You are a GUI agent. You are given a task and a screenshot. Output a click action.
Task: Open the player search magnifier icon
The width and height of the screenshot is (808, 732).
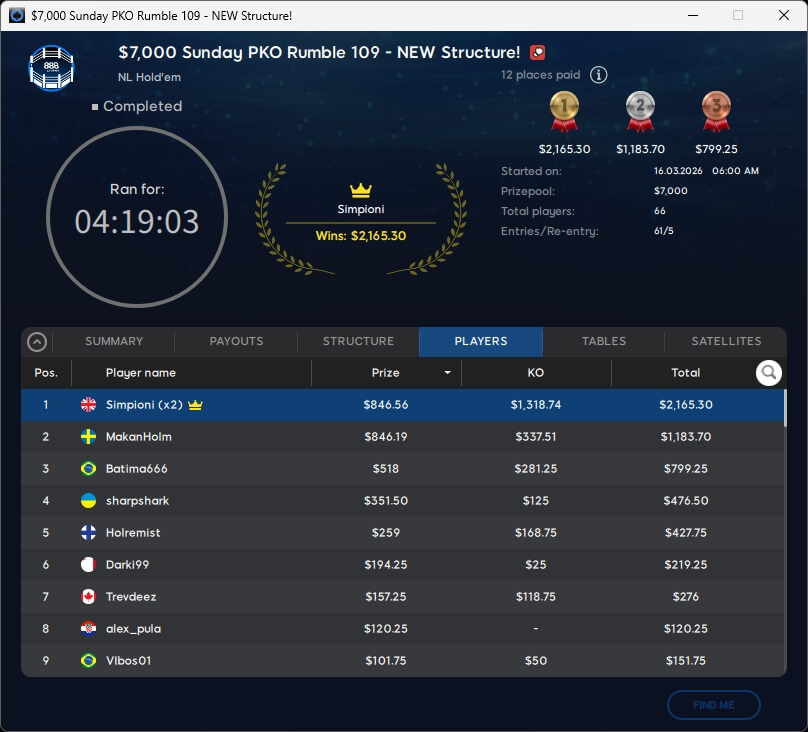(768, 373)
